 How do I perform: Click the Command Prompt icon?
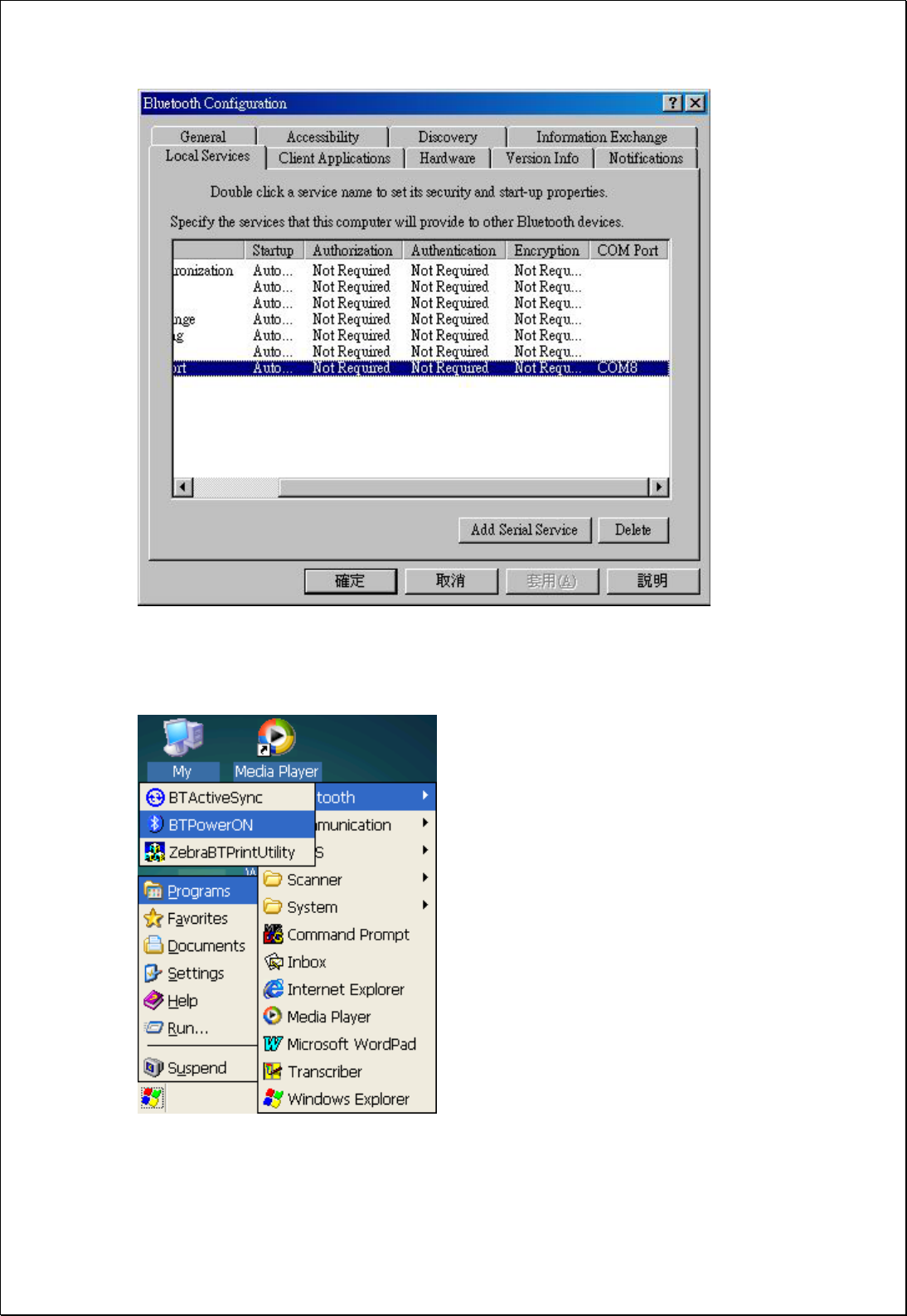pos(273,934)
